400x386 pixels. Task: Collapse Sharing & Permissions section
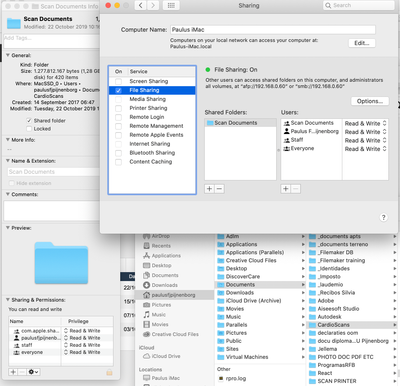pos(8,300)
